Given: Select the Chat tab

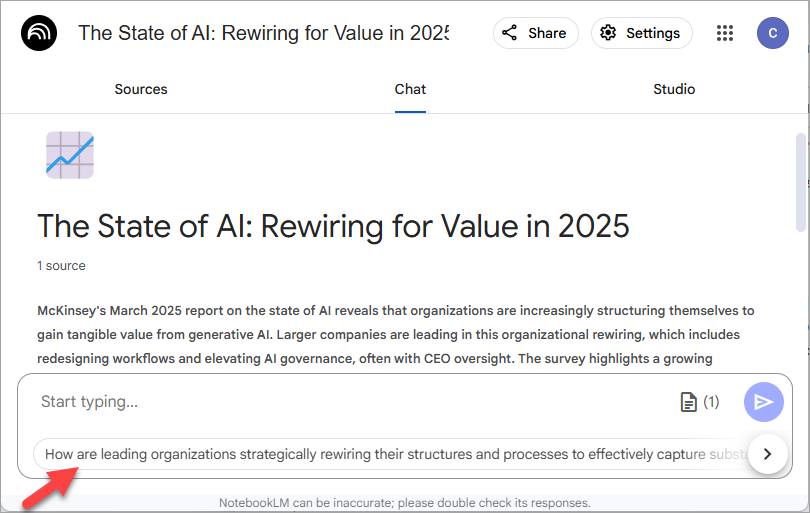Looking at the screenshot, I should click(x=410, y=89).
